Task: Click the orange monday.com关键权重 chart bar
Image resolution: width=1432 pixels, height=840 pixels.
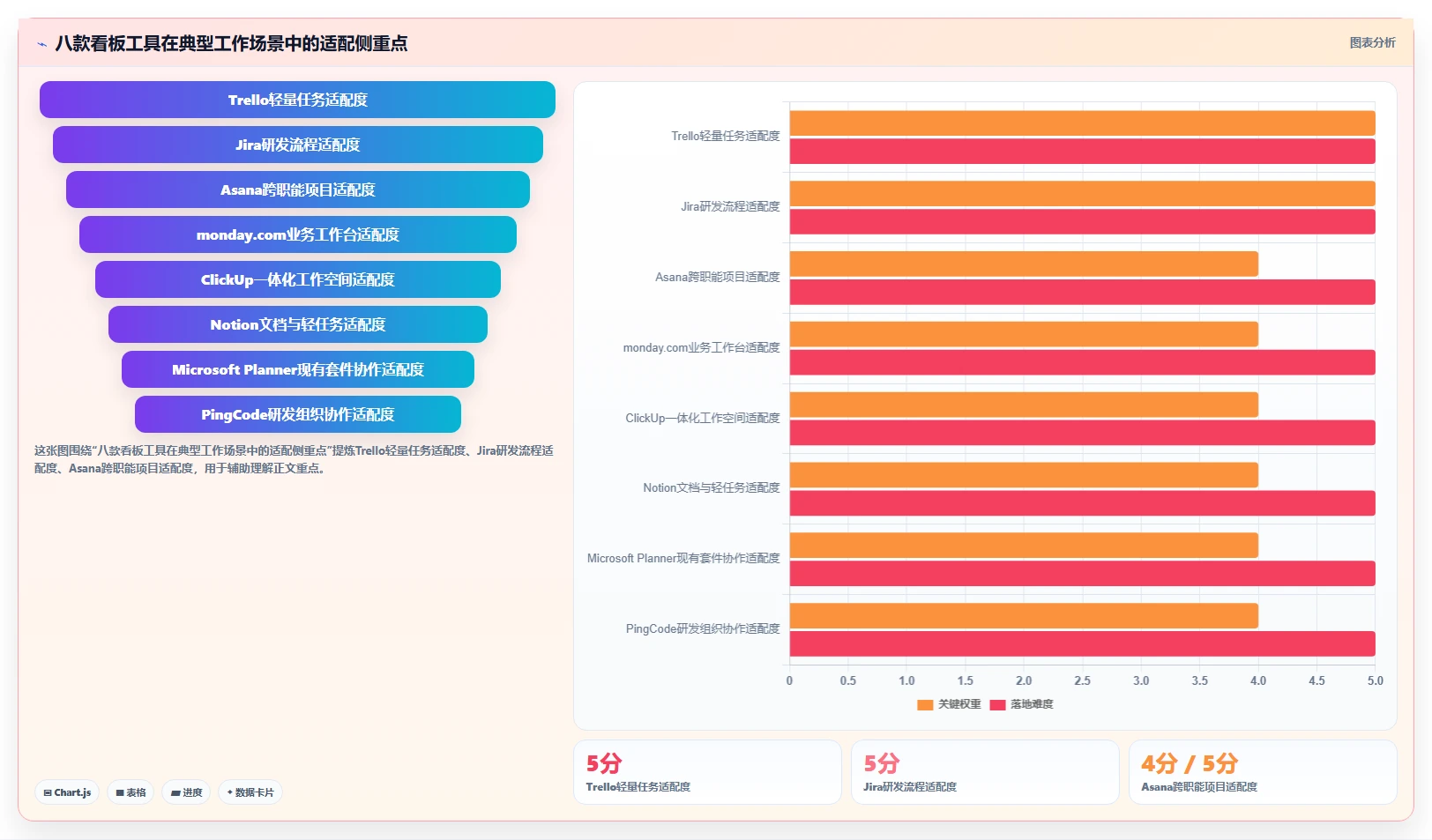Action: [1024, 334]
